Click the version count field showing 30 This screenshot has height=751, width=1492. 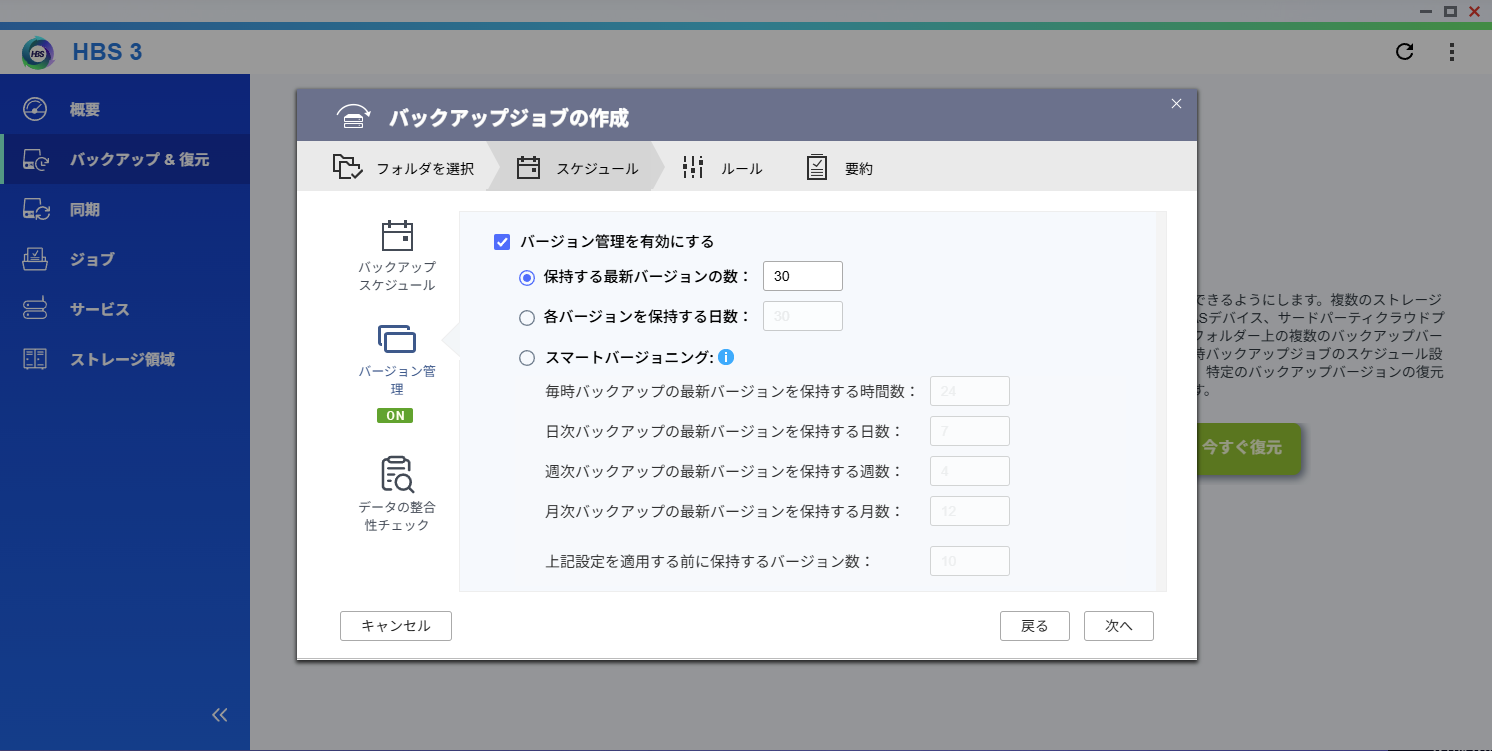[802, 276]
